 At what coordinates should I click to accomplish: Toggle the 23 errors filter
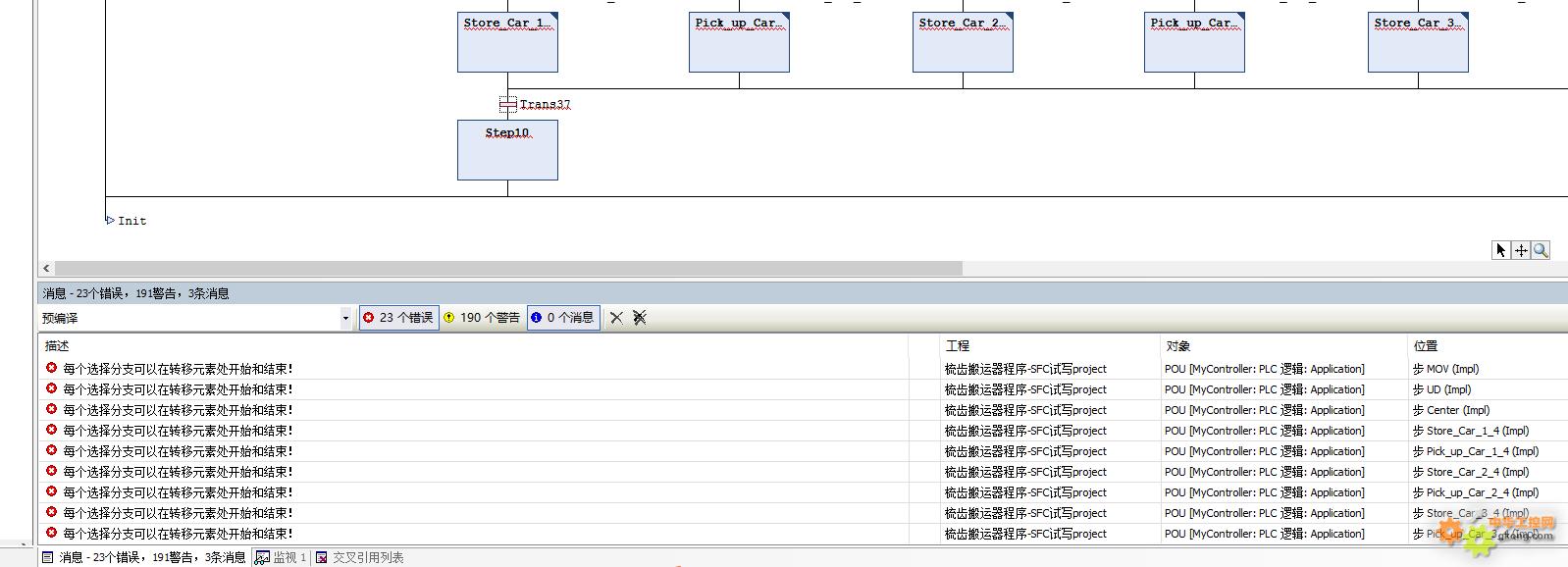pos(398,318)
